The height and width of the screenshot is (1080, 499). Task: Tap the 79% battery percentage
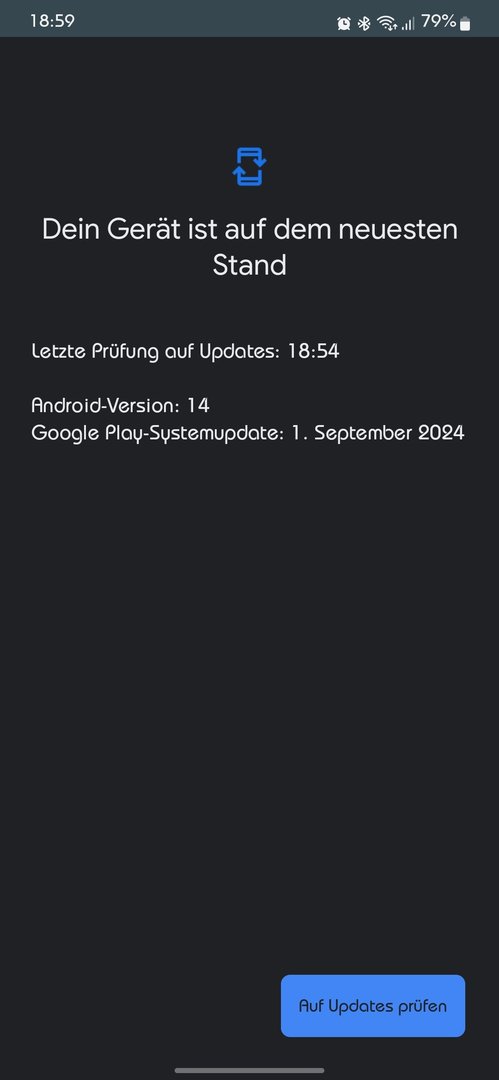(x=438, y=22)
